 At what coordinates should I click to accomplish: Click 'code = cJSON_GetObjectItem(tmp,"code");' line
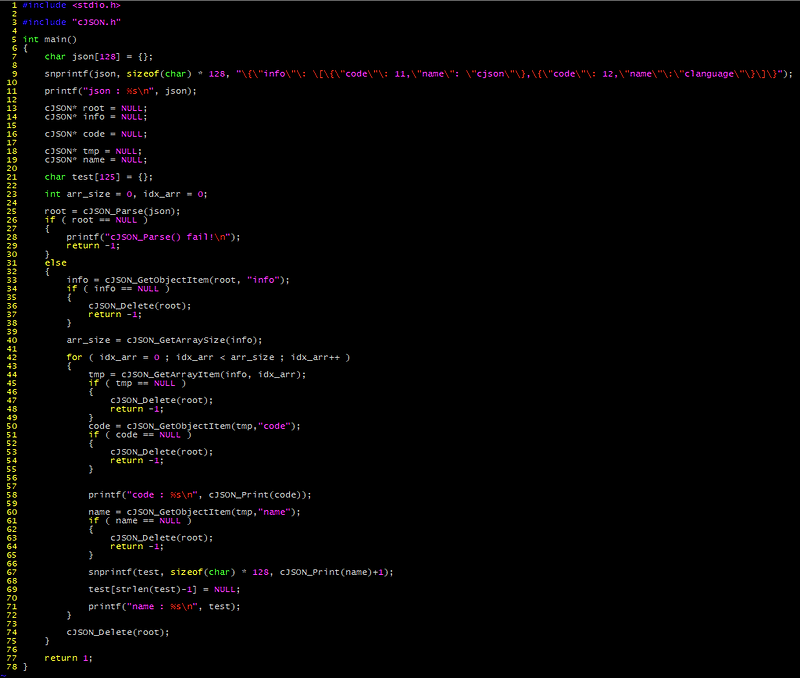[x=194, y=426]
